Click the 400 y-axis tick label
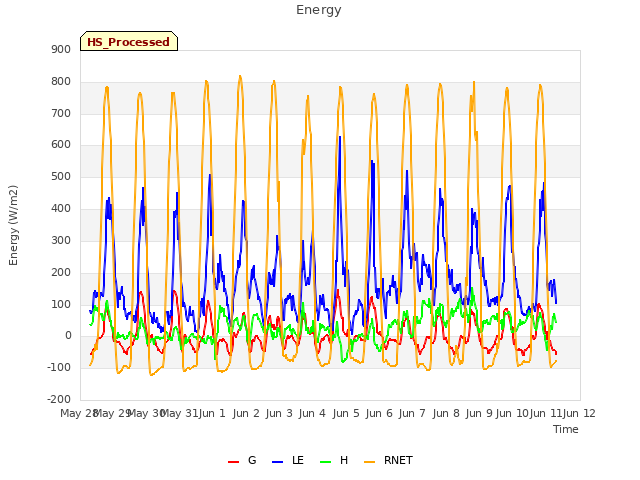 (x=61, y=209)
